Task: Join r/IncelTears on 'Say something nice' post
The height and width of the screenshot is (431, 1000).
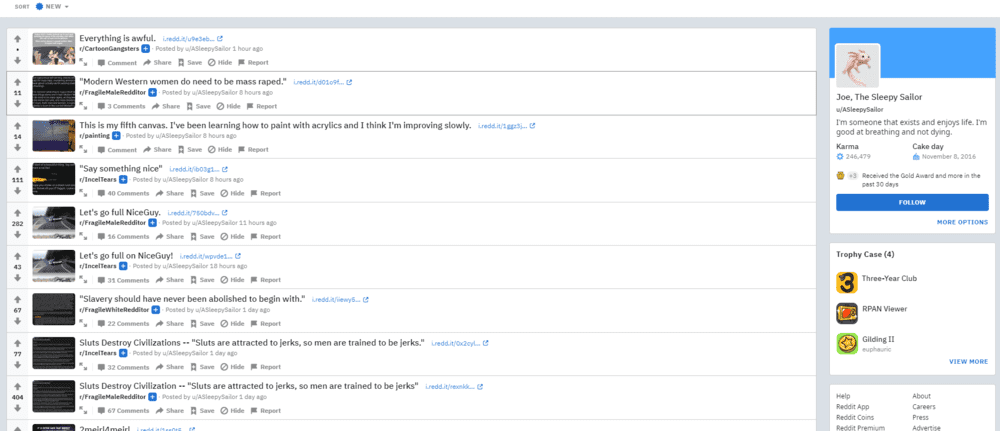Action: [x=123, y=180]
